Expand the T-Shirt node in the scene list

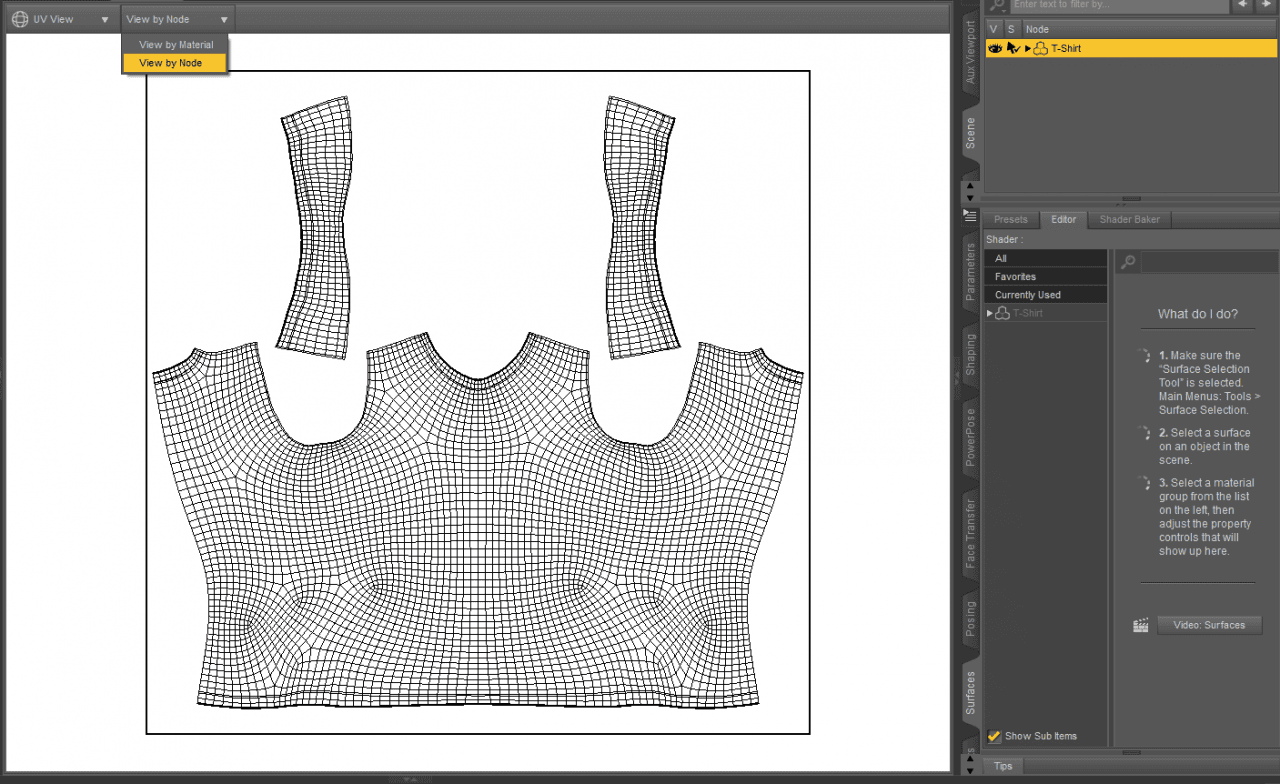[1026, 48]
